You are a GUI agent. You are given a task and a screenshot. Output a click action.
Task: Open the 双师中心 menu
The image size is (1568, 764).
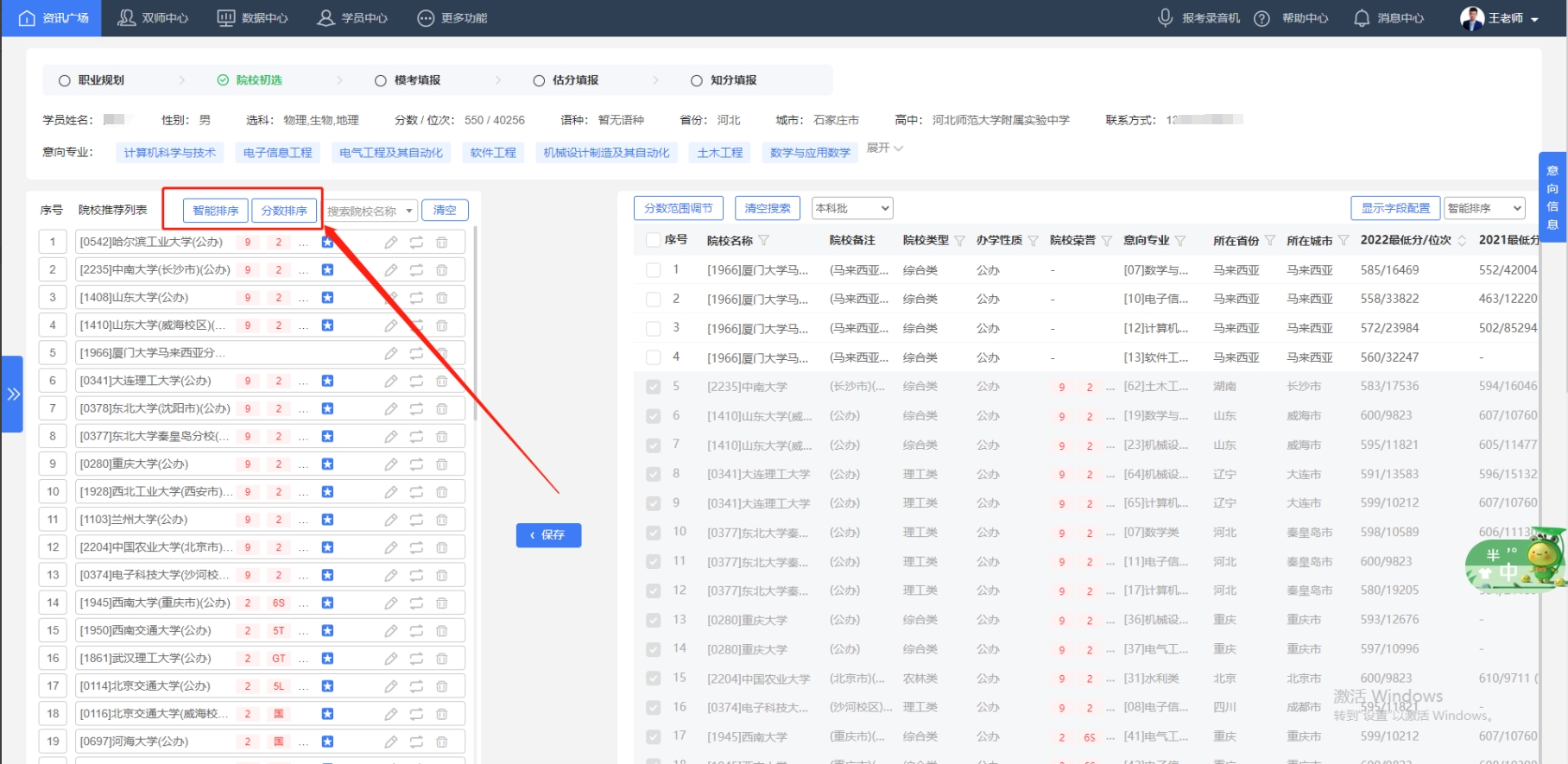tap(153, 18)
